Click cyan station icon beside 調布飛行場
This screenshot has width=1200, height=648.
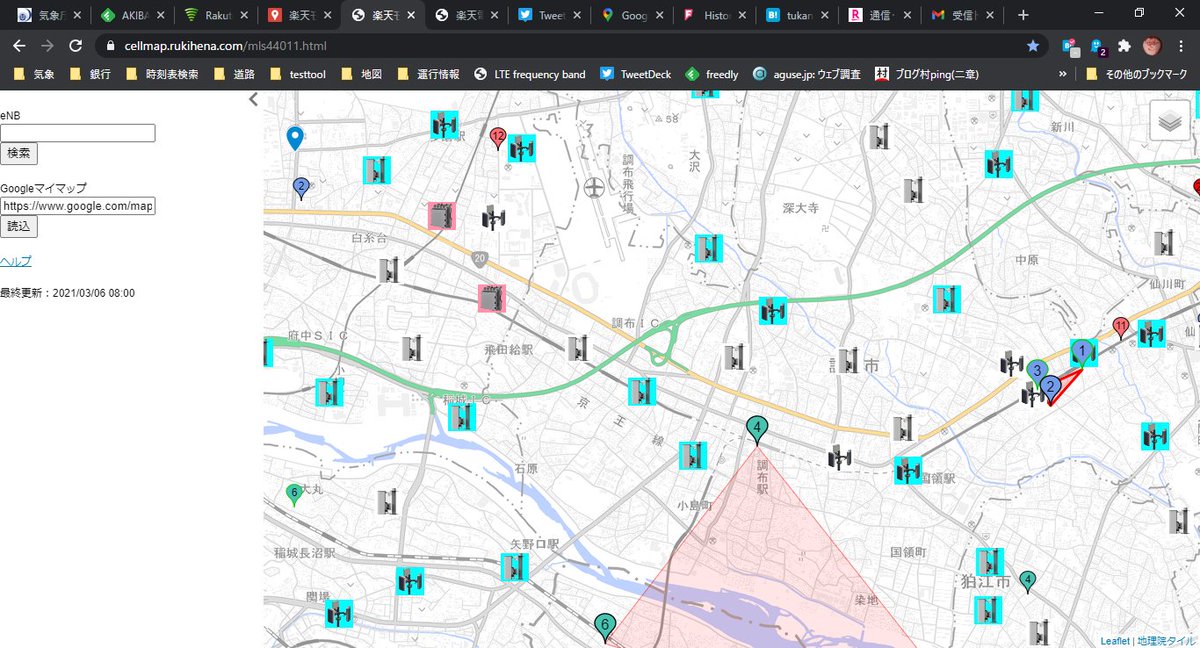point(708,248)
